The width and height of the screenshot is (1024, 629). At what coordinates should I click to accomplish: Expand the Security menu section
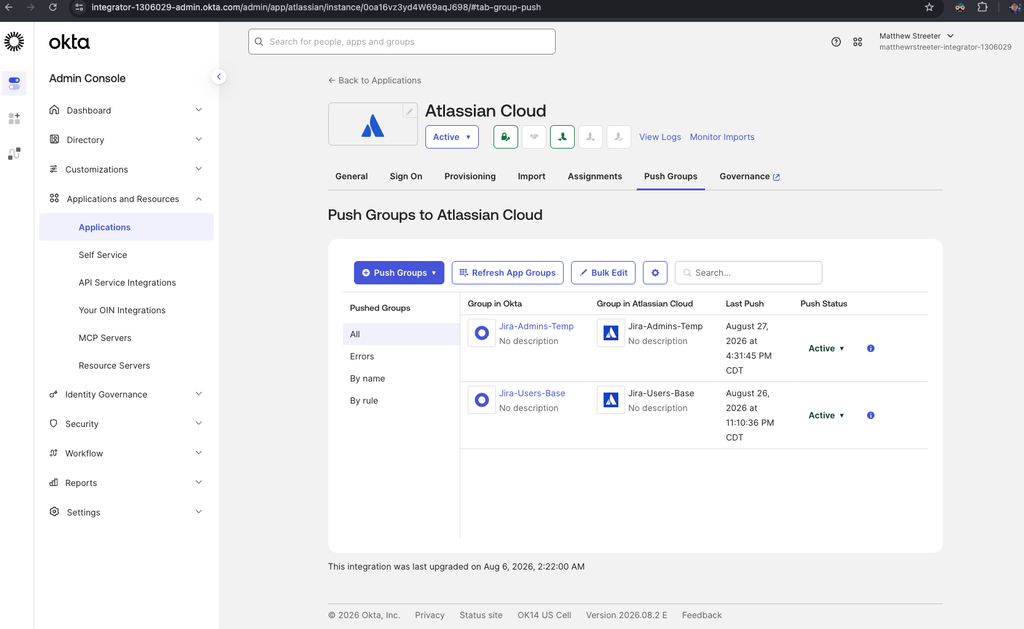coord(126,424)
